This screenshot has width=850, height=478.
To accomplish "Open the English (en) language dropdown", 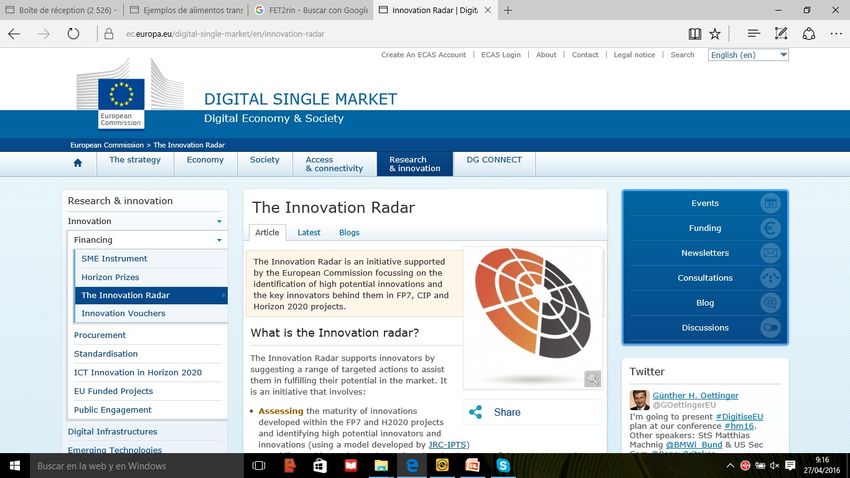I will (x=748, y=55).
